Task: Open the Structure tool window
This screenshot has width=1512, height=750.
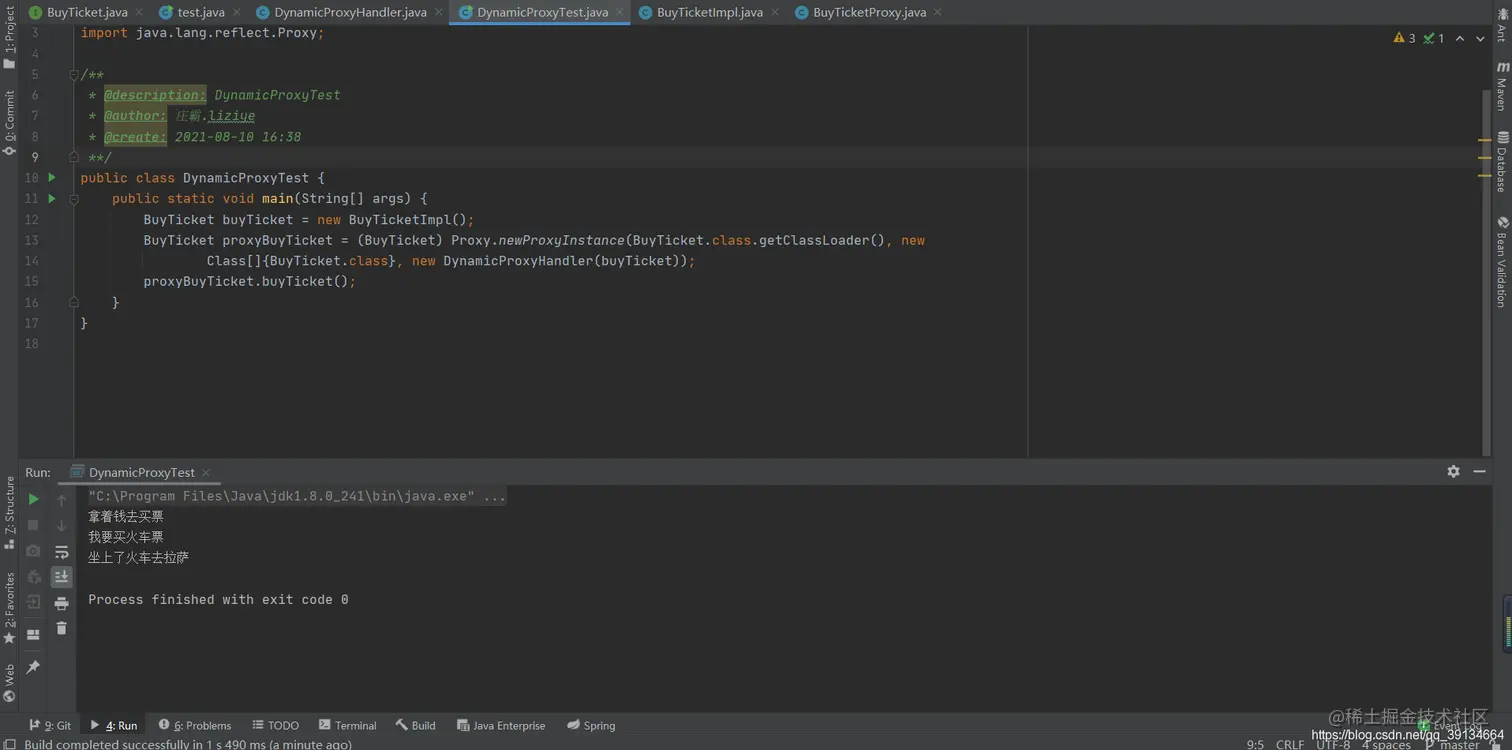Action: [x=9, y=513]
